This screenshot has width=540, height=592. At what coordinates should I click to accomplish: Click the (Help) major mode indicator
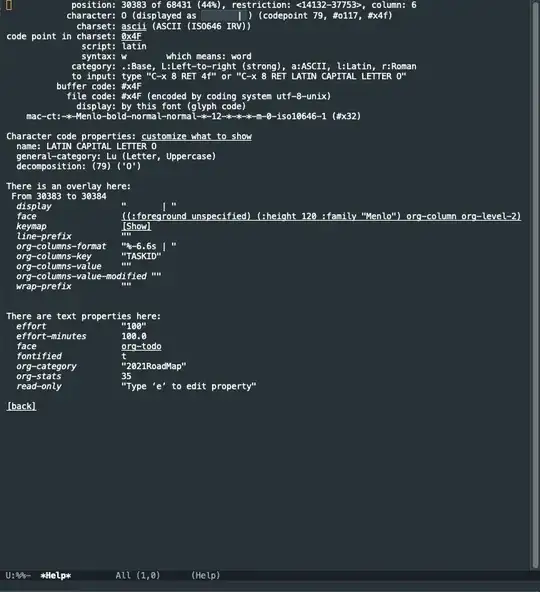(x=205, y=576)
